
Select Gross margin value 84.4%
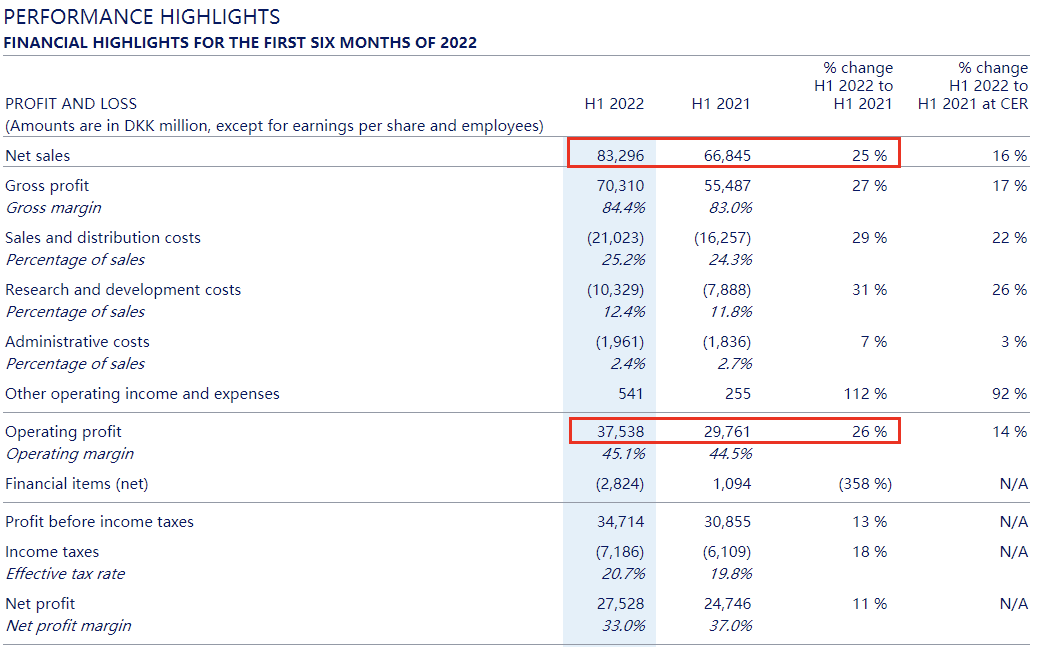pos(623,208)
